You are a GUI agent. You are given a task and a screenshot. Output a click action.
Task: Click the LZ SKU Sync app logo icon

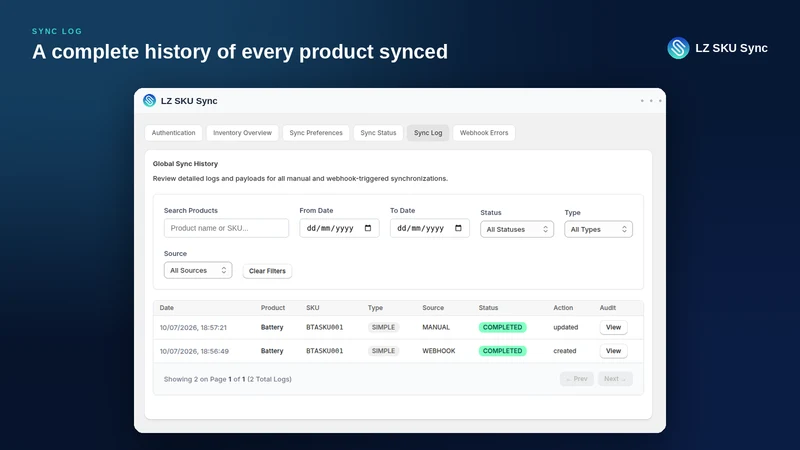click(x=149, y=101)
